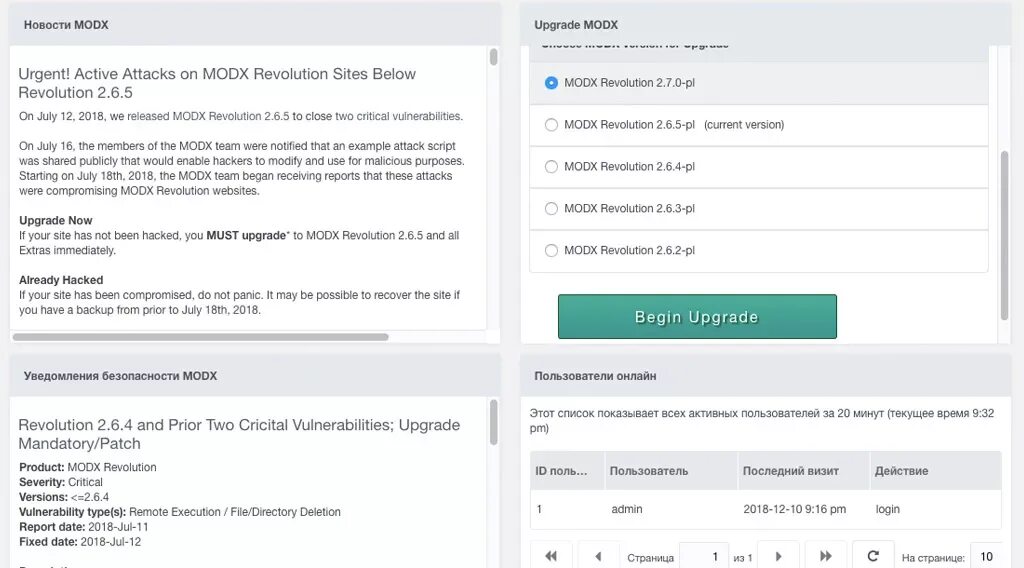Go to first page of online users
This screenshot has height=568, width=1024.
point(551,556)
